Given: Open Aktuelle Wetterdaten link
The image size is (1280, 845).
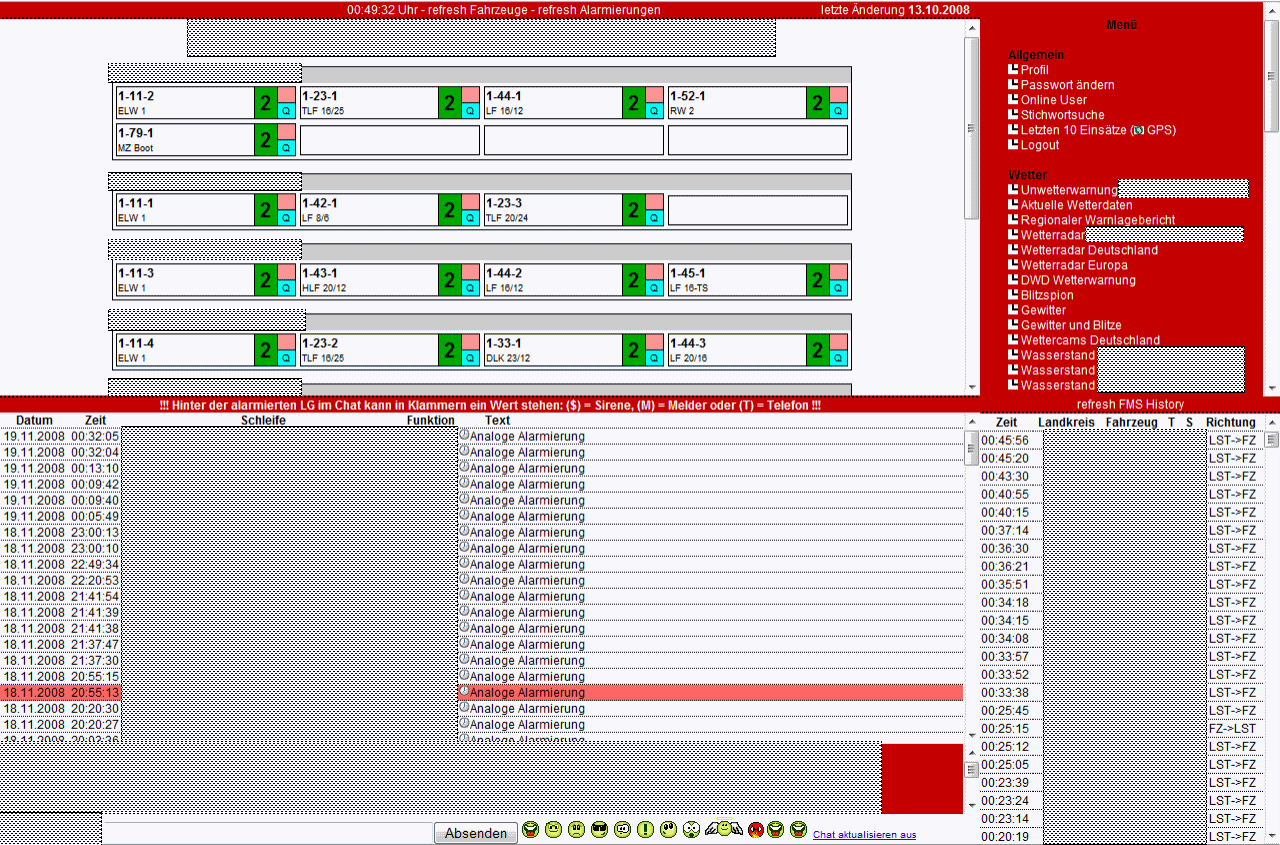Looking at the screenshot, I should 1077,205.
